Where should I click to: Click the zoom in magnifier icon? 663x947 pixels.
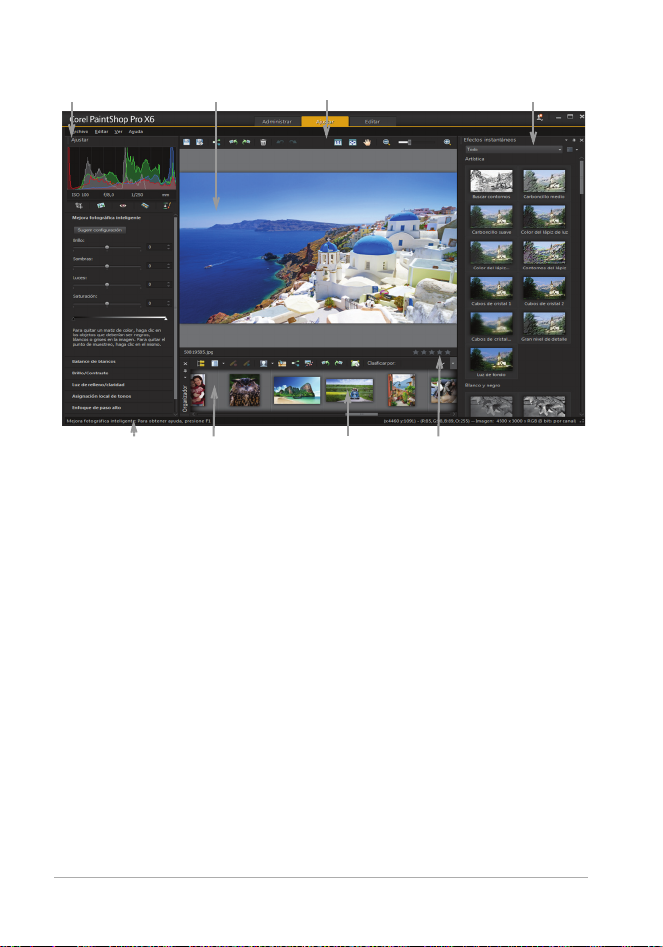[447, 143]
